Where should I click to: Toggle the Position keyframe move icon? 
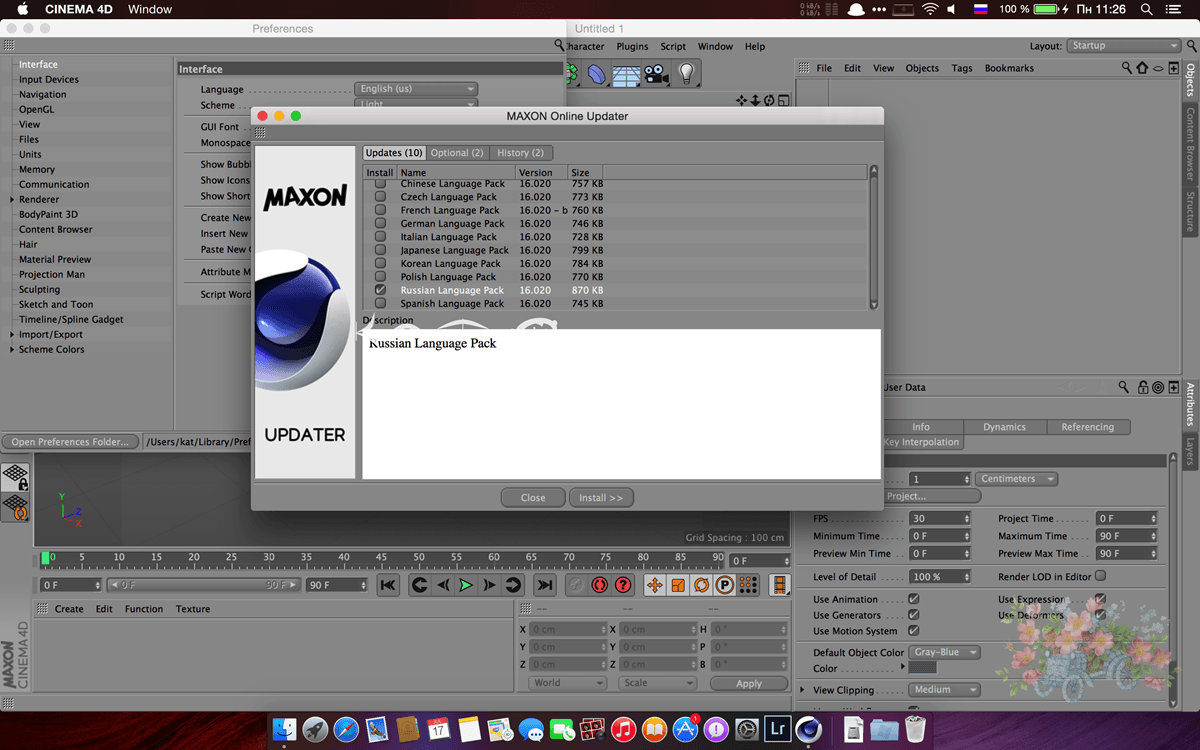(x=655, y=585)
